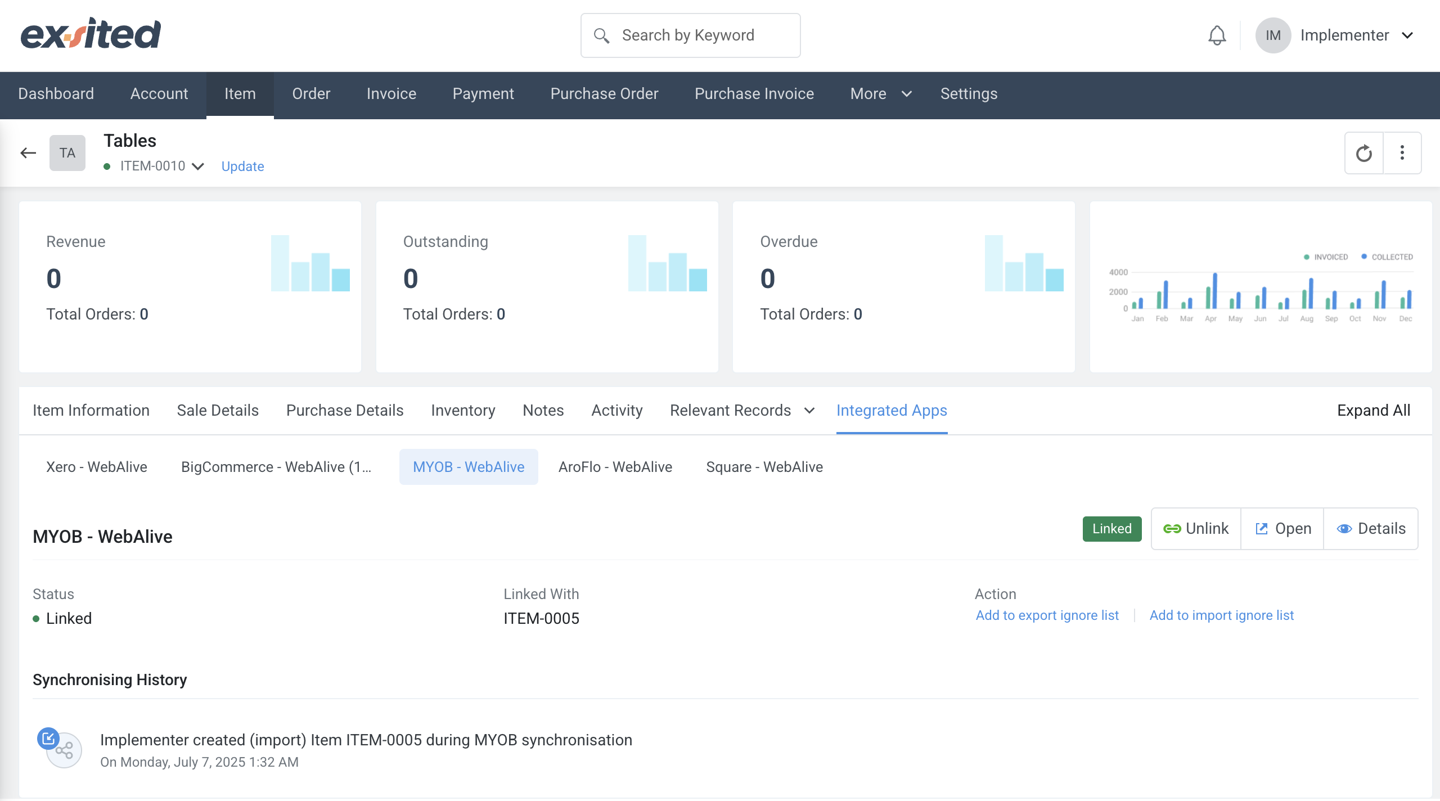Viewport: 1440px width, 801px height.
Task: View MYOB integration Details
Action: click(1371, 529)
